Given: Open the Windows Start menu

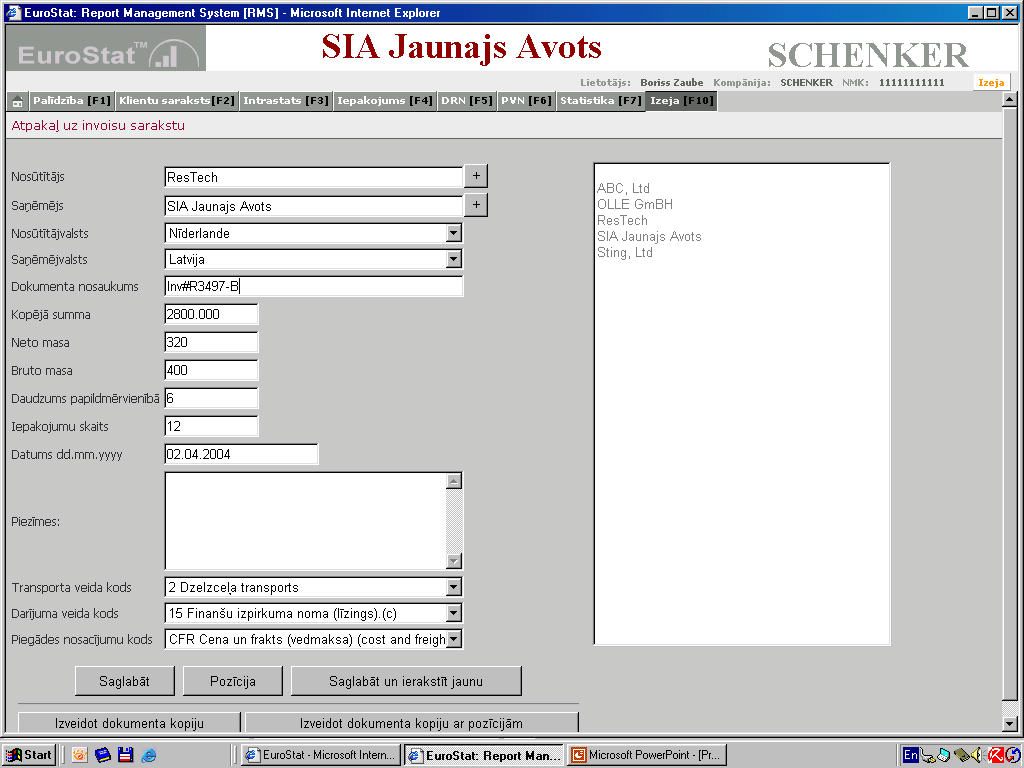Looking at the screenshot, I should (29, 755).
